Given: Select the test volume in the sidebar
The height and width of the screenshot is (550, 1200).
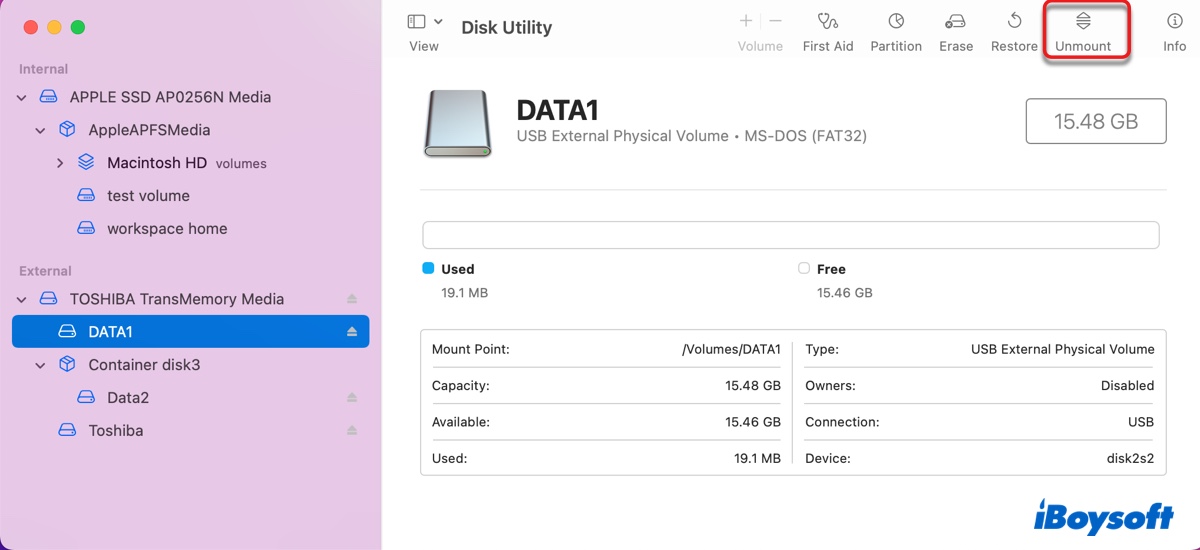Looking at the screenshot, I should (148, 196).
